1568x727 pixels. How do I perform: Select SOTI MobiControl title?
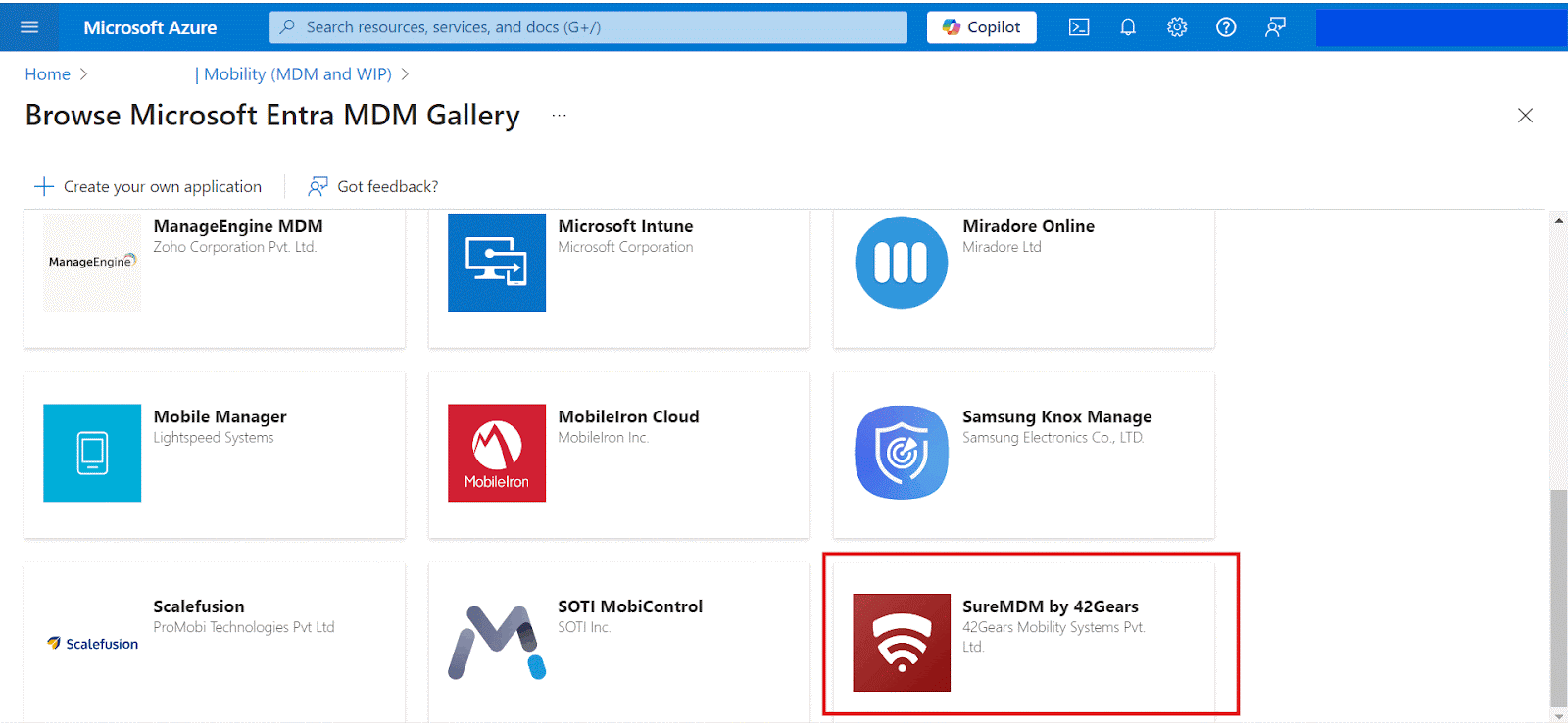point(630,606)
